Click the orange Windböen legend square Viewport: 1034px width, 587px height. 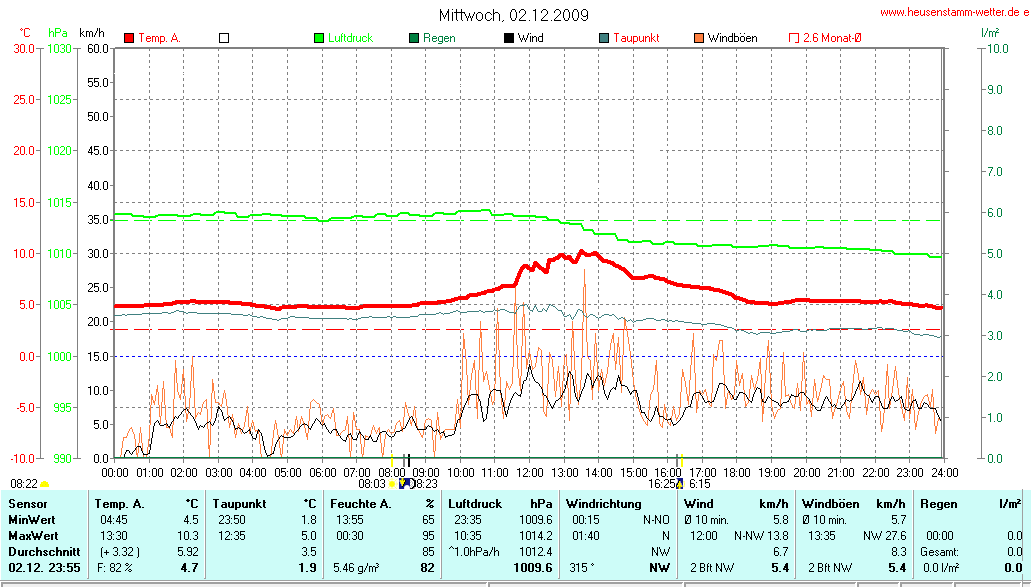[x=699, y=38]
